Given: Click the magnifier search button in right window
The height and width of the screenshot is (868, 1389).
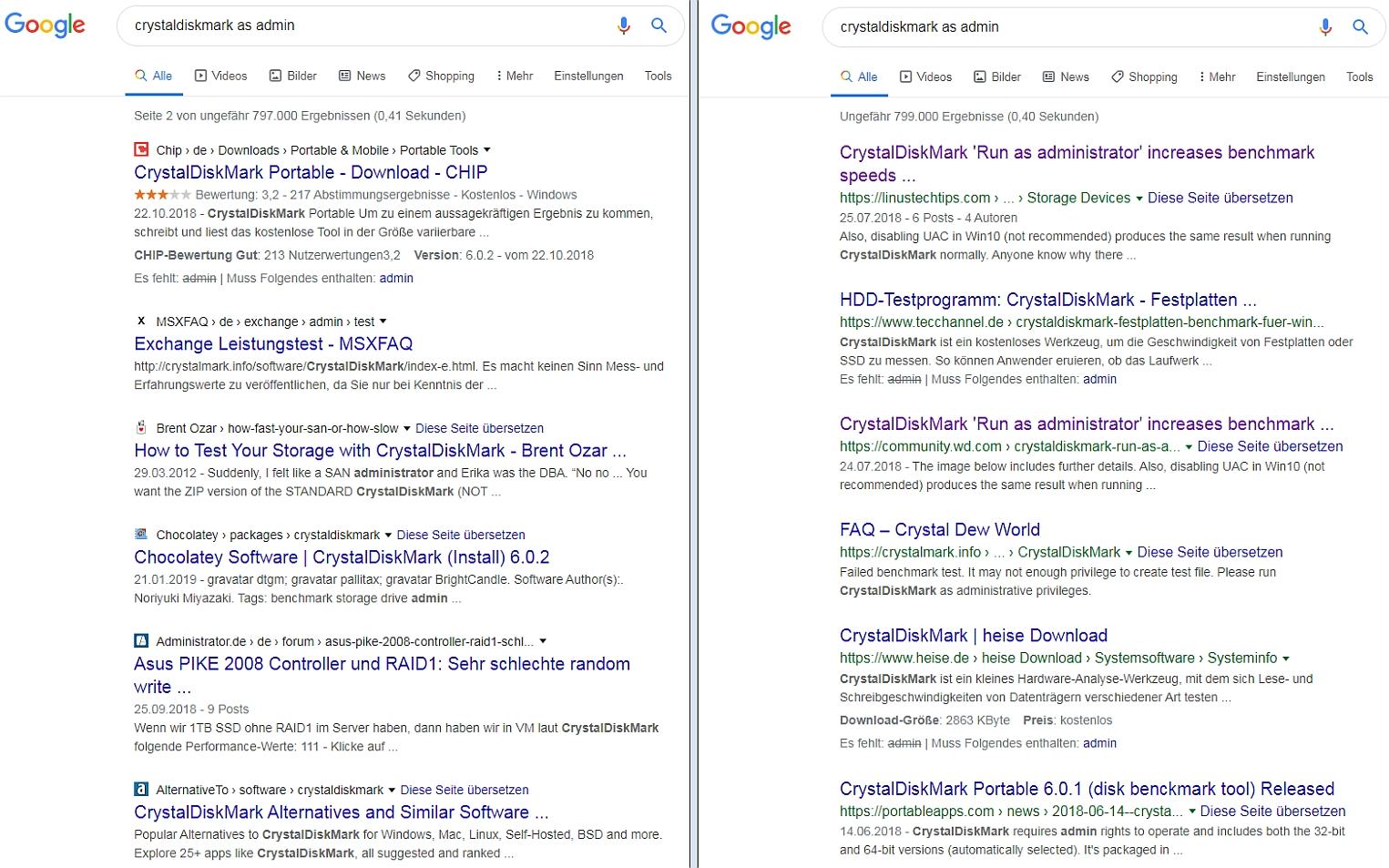Looking at the screenshot, I should 1360,27.
